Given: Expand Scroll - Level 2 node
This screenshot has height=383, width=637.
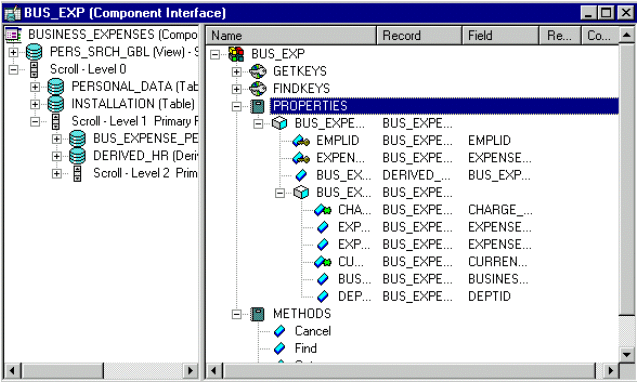Looking at the screenshot, I should (56, 174).
